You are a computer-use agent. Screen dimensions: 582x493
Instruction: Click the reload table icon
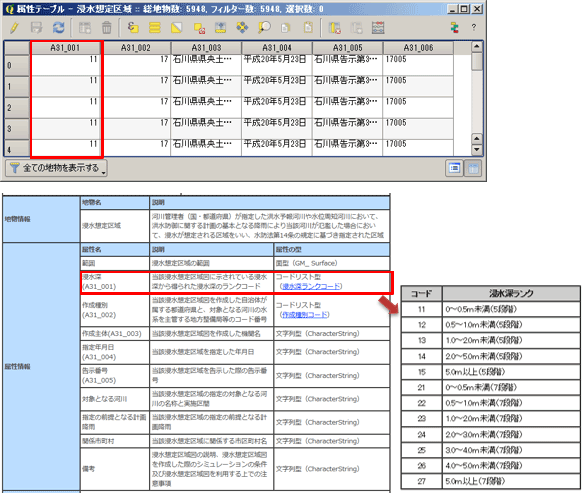point(58,28)
